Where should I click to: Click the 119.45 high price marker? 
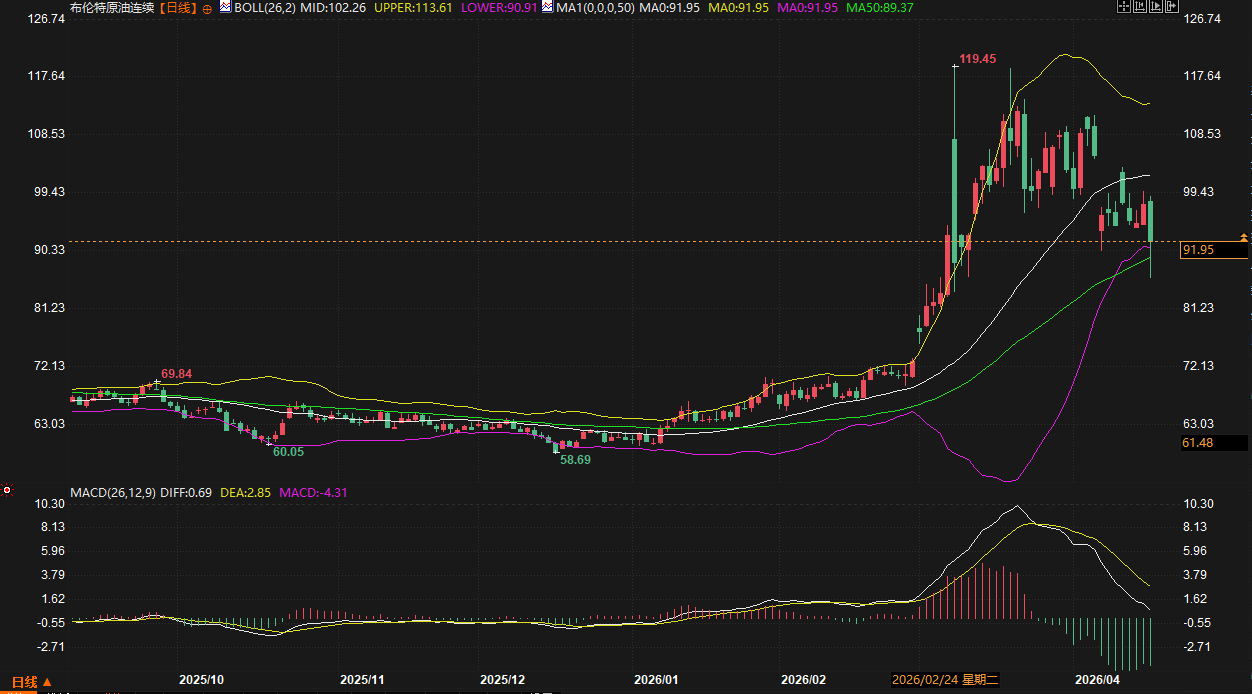(977, 60)
